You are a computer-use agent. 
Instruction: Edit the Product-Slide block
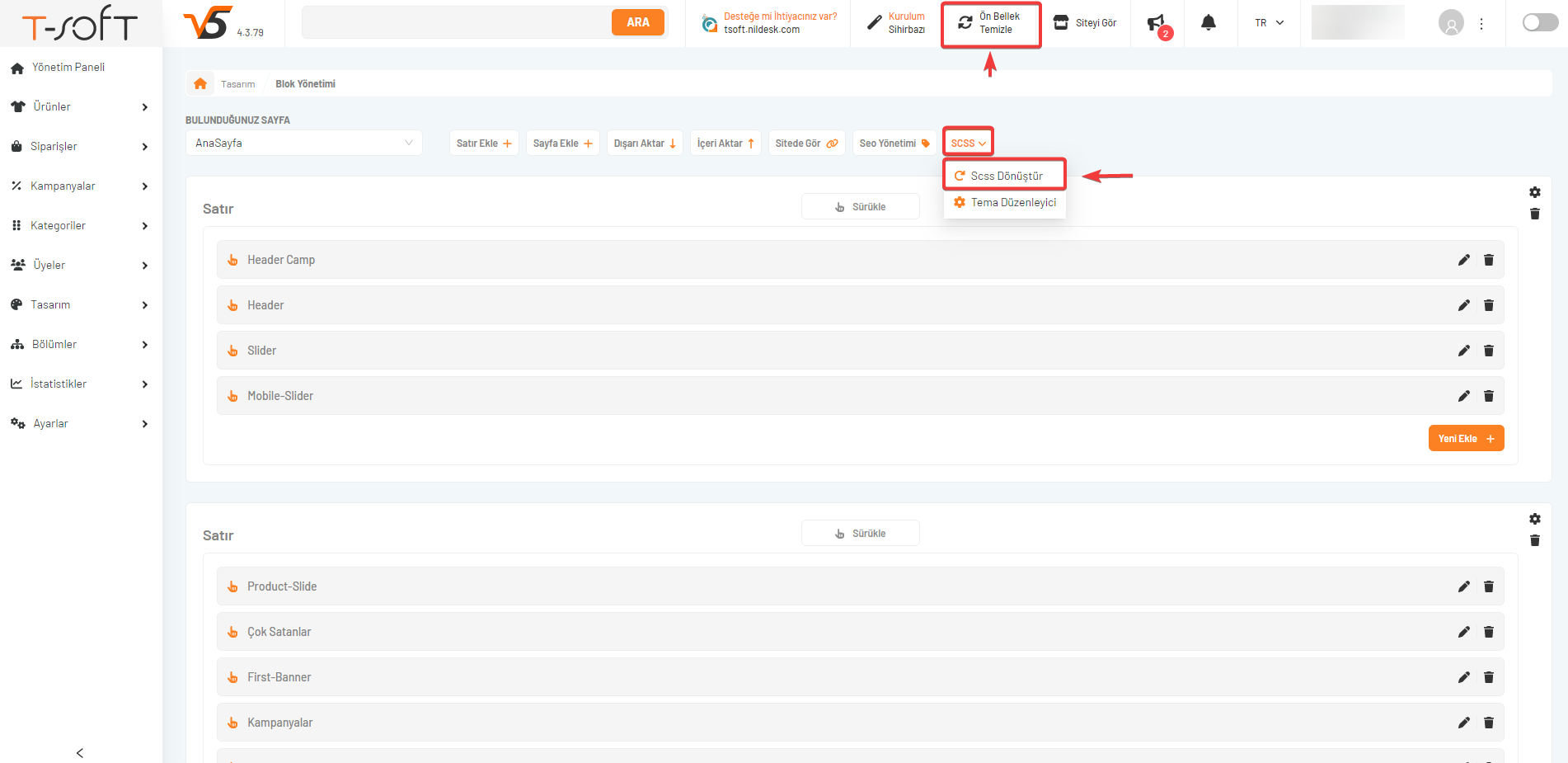click(1463, 586)
